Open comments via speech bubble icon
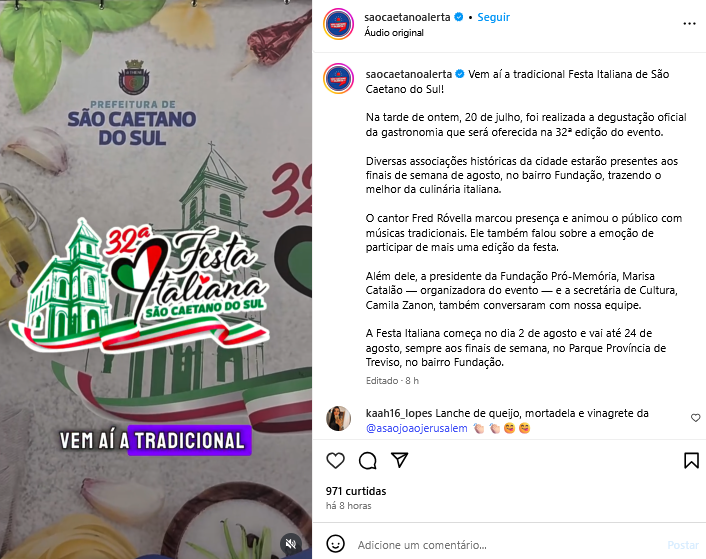706x559 pixels. coord(368,460)
